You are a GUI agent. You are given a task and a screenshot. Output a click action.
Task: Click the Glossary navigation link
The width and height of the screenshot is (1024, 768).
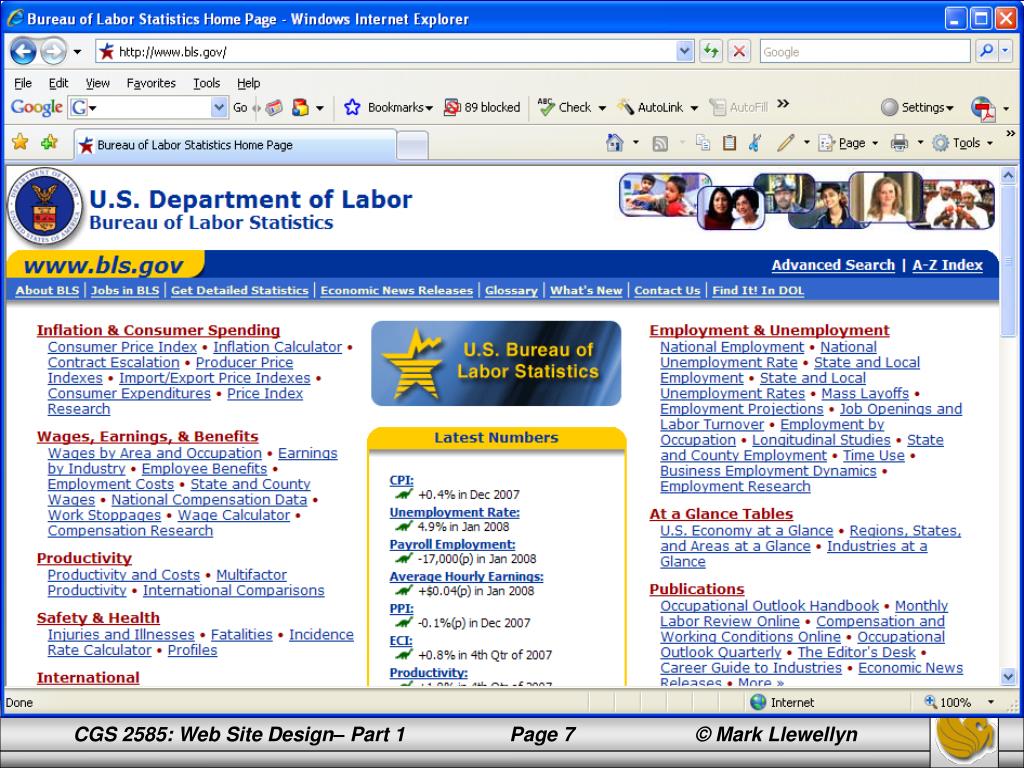coord(511,291)
